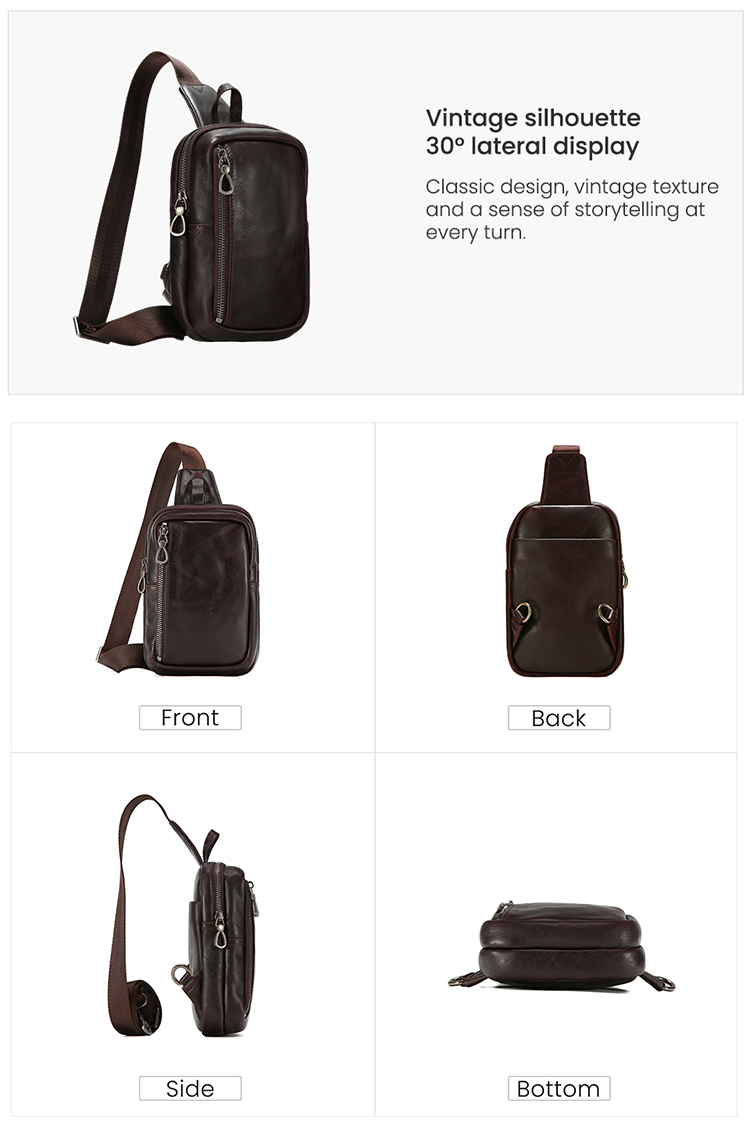The image size is (750, 1146).
Task: Open the Front view bag photo
Action: coord(178,559)
